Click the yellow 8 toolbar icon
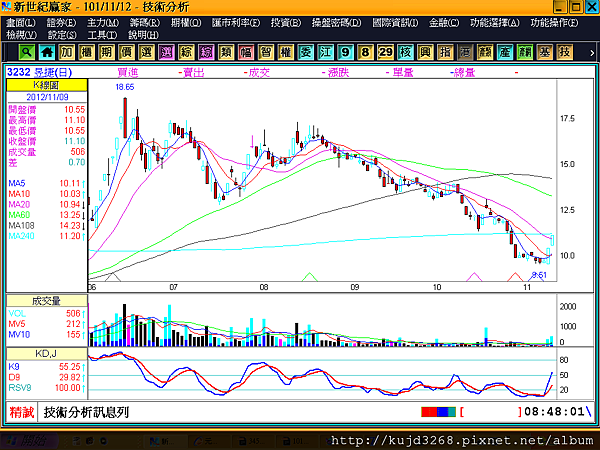The height and width of the screenshot is (450, 600). tap(365, 52)
